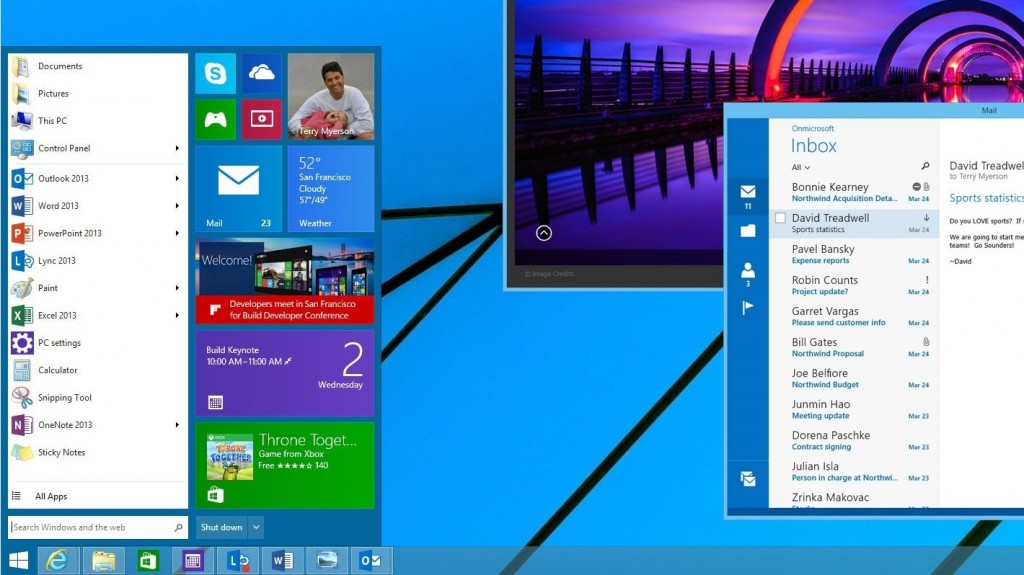Open Dorena Paschke's Contract signing email
The width and height of the screenshot is (1024, 575).
click(x=854, y=440)
